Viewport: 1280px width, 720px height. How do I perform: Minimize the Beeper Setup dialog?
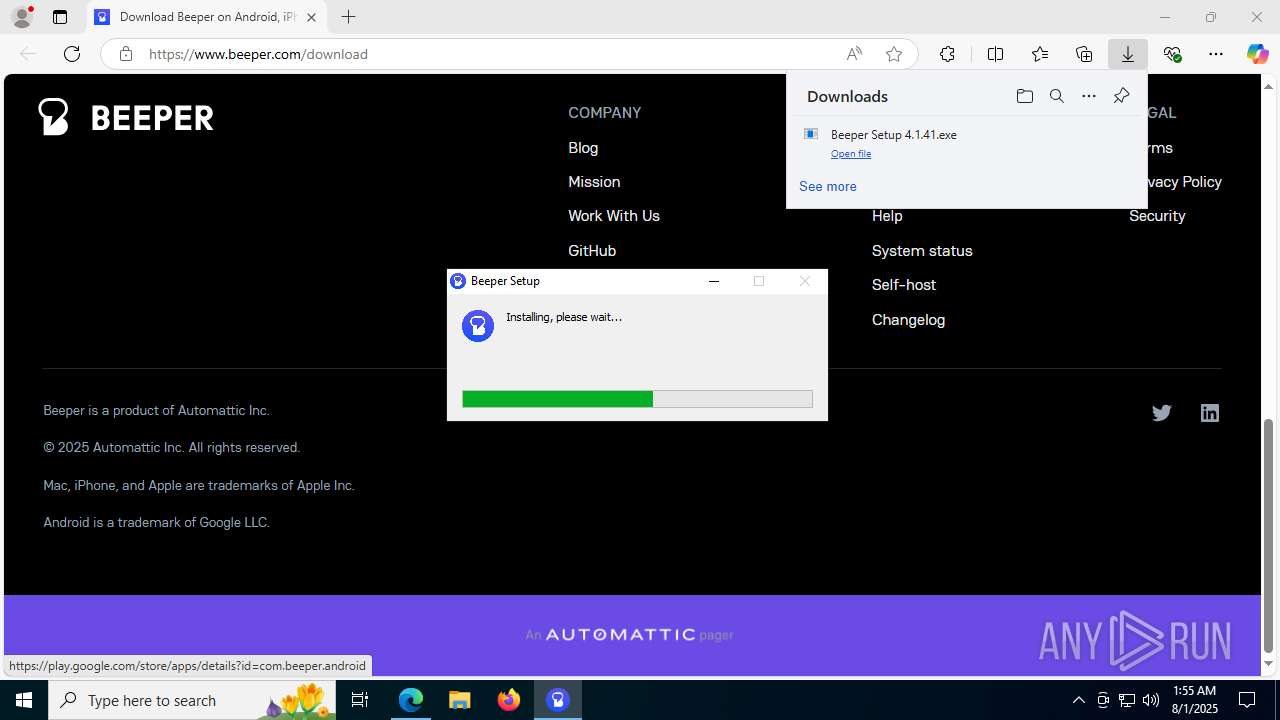tap(714, 281)
